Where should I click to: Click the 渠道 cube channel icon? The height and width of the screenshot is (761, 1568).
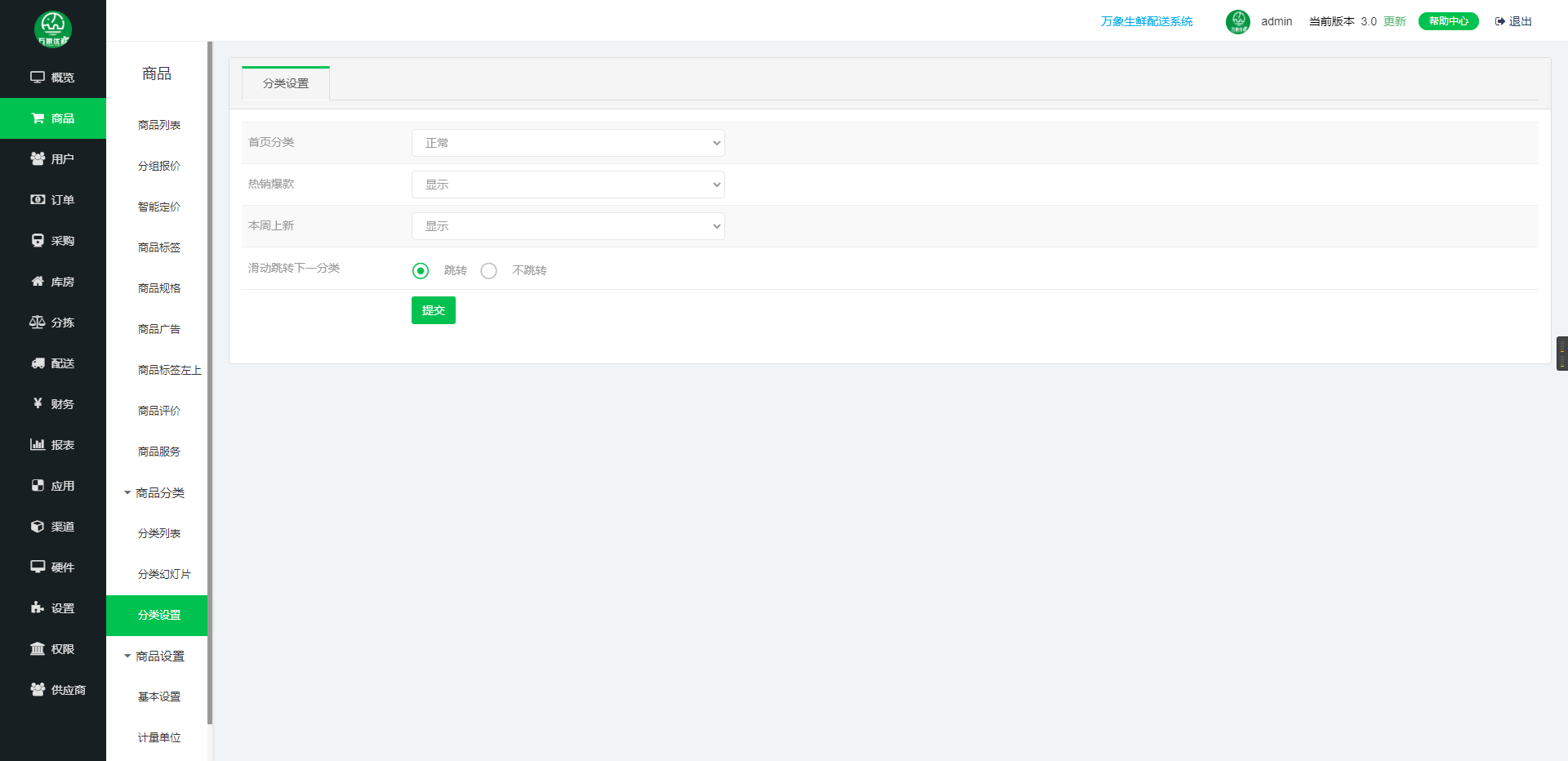click(38, 526)
